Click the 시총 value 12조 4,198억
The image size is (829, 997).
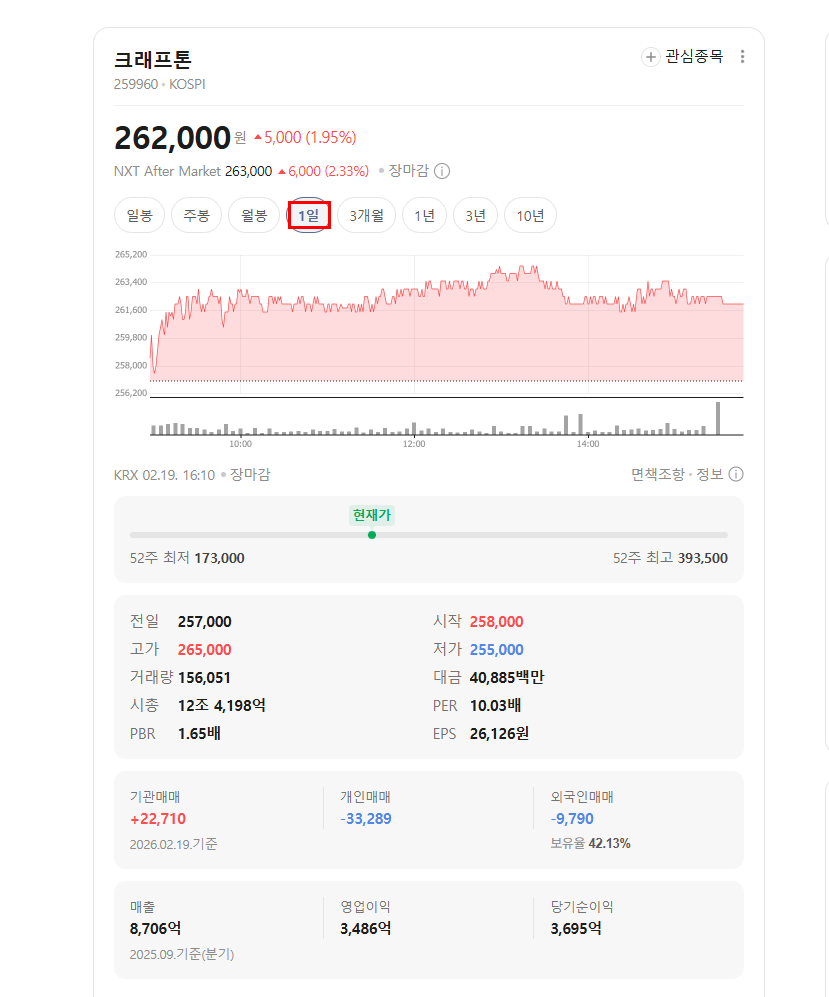(222, 705)
